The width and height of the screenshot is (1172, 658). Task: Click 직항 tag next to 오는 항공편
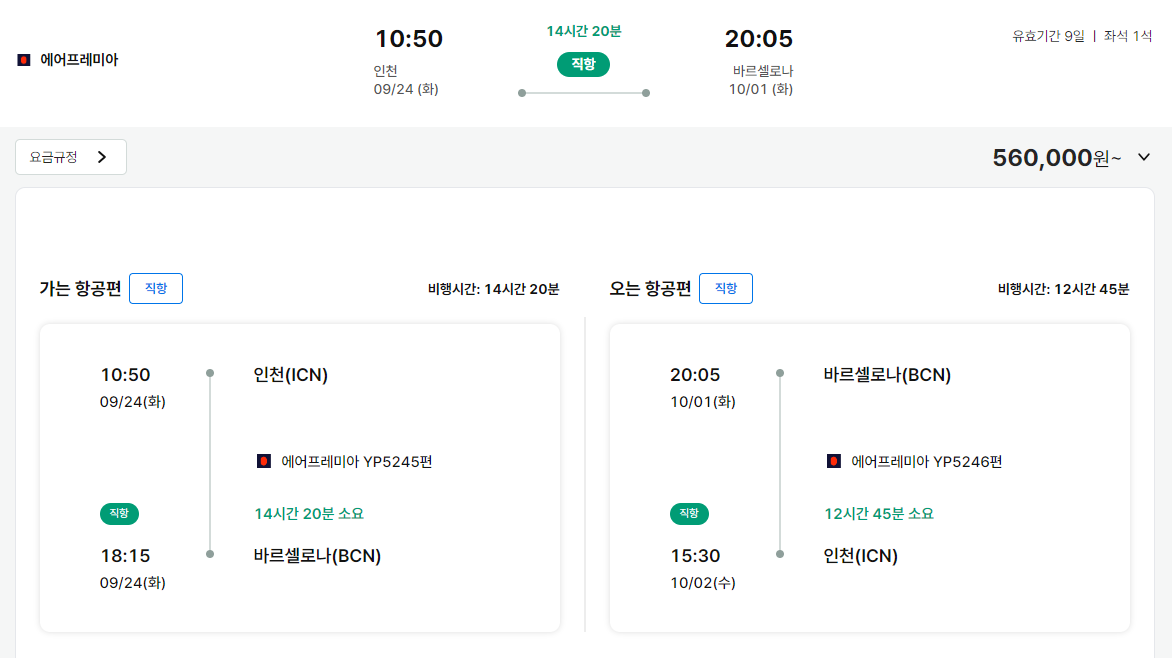(726, 289)
